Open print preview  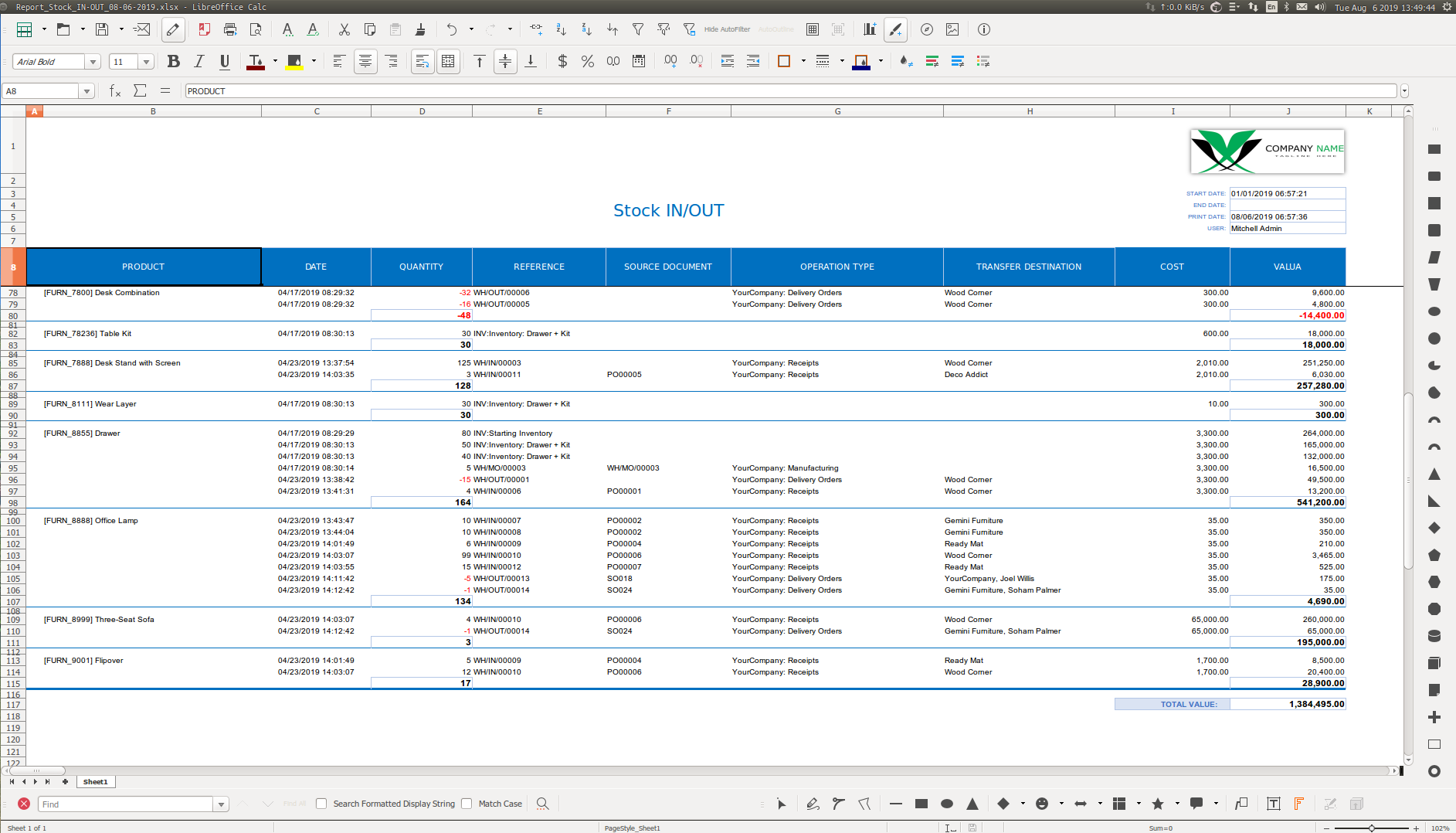pos(256,29)
